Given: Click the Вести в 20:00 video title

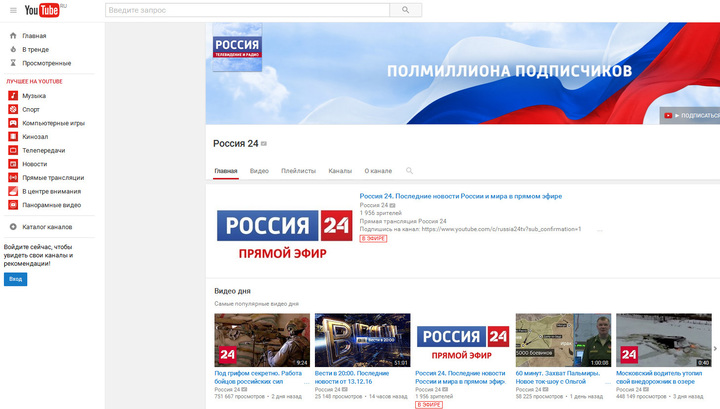Looking at the screenshot, I should [x=352, y=377].
